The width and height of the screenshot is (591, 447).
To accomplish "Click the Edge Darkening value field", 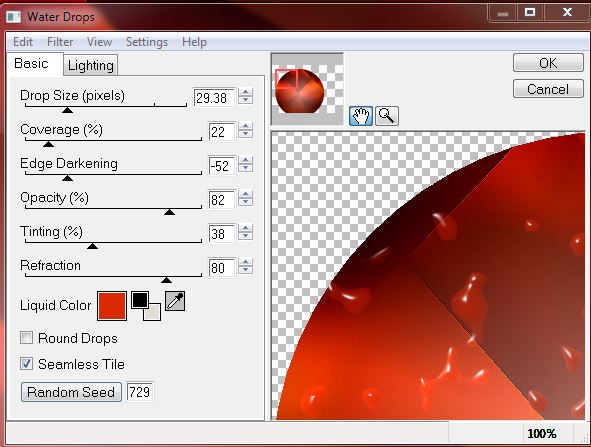I will pyautogui.click(x=222, y=166).
